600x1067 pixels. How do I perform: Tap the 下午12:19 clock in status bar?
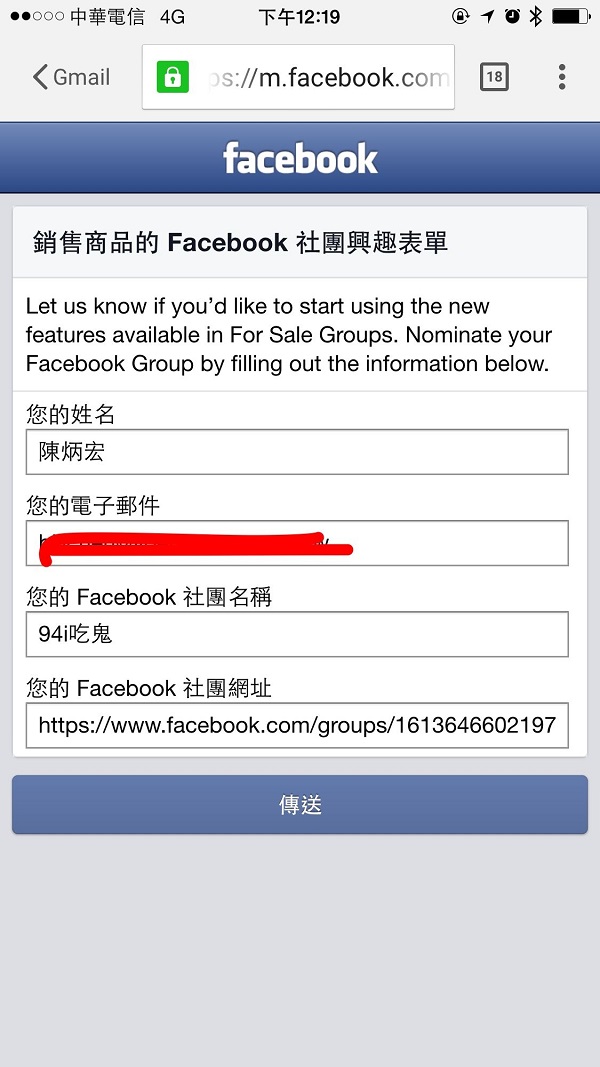[299, 16]
